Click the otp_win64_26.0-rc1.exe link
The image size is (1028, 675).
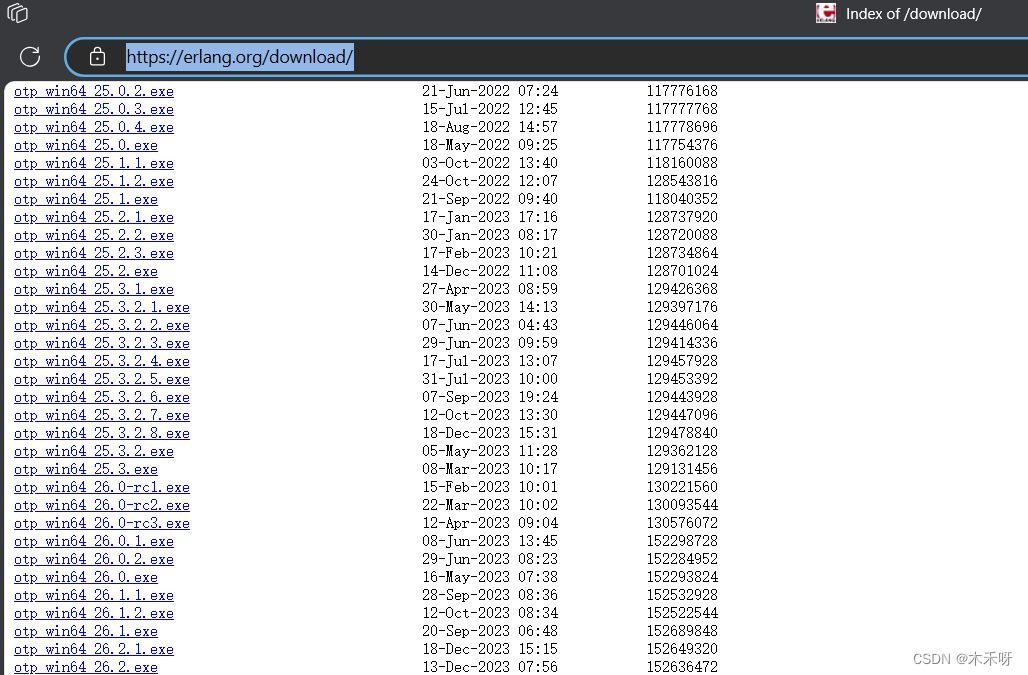[102, 487]
